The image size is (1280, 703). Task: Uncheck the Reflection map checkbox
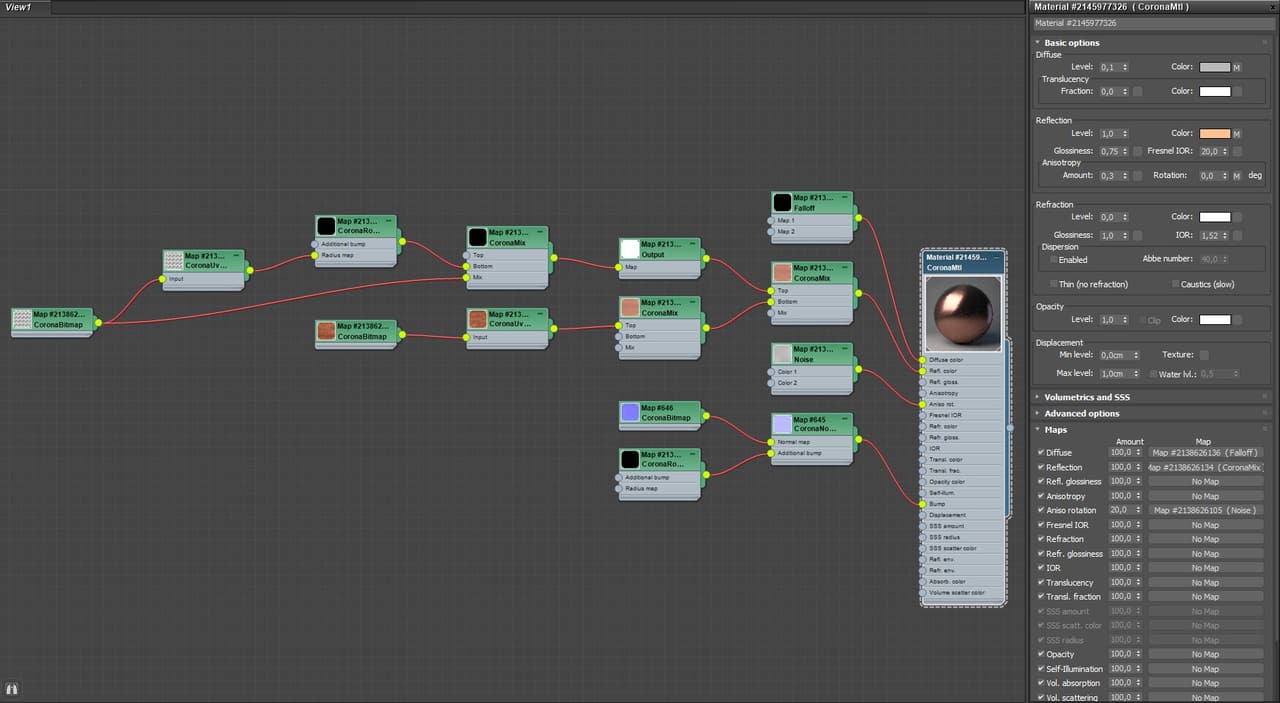tap(1041, 467)
